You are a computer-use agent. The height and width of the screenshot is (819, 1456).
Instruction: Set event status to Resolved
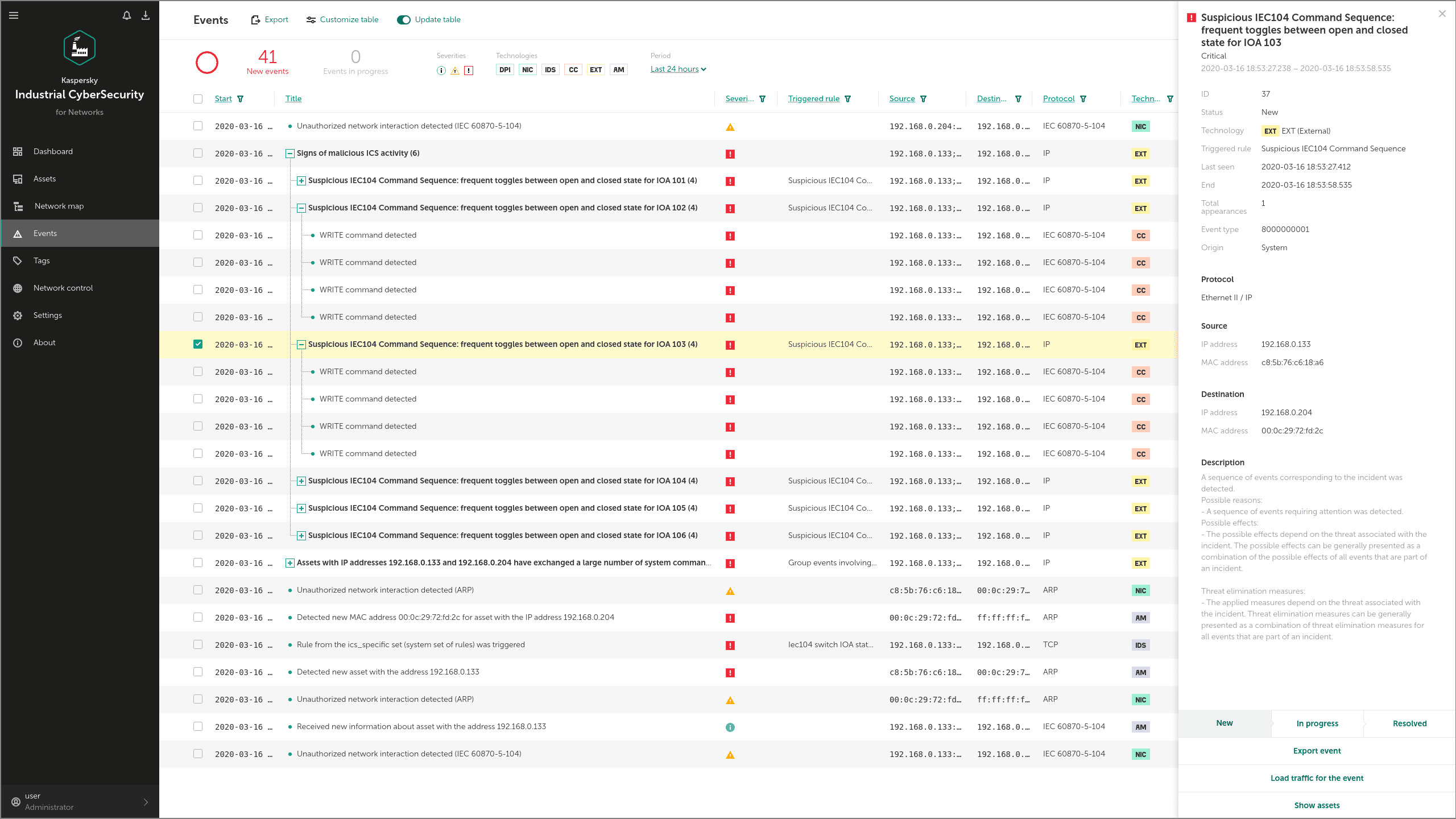coord(1409,723)
